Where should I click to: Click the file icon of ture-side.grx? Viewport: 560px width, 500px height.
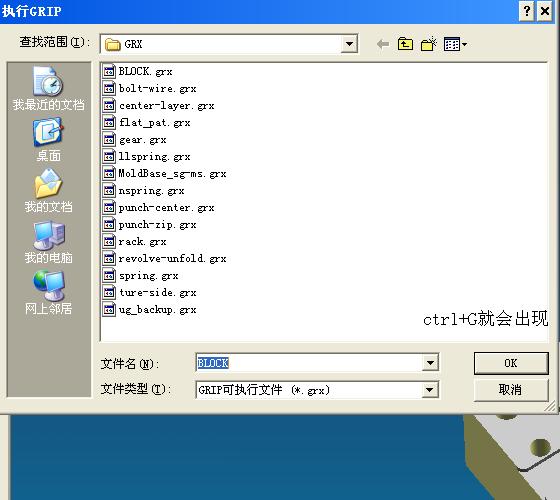[x=109, y=292]
